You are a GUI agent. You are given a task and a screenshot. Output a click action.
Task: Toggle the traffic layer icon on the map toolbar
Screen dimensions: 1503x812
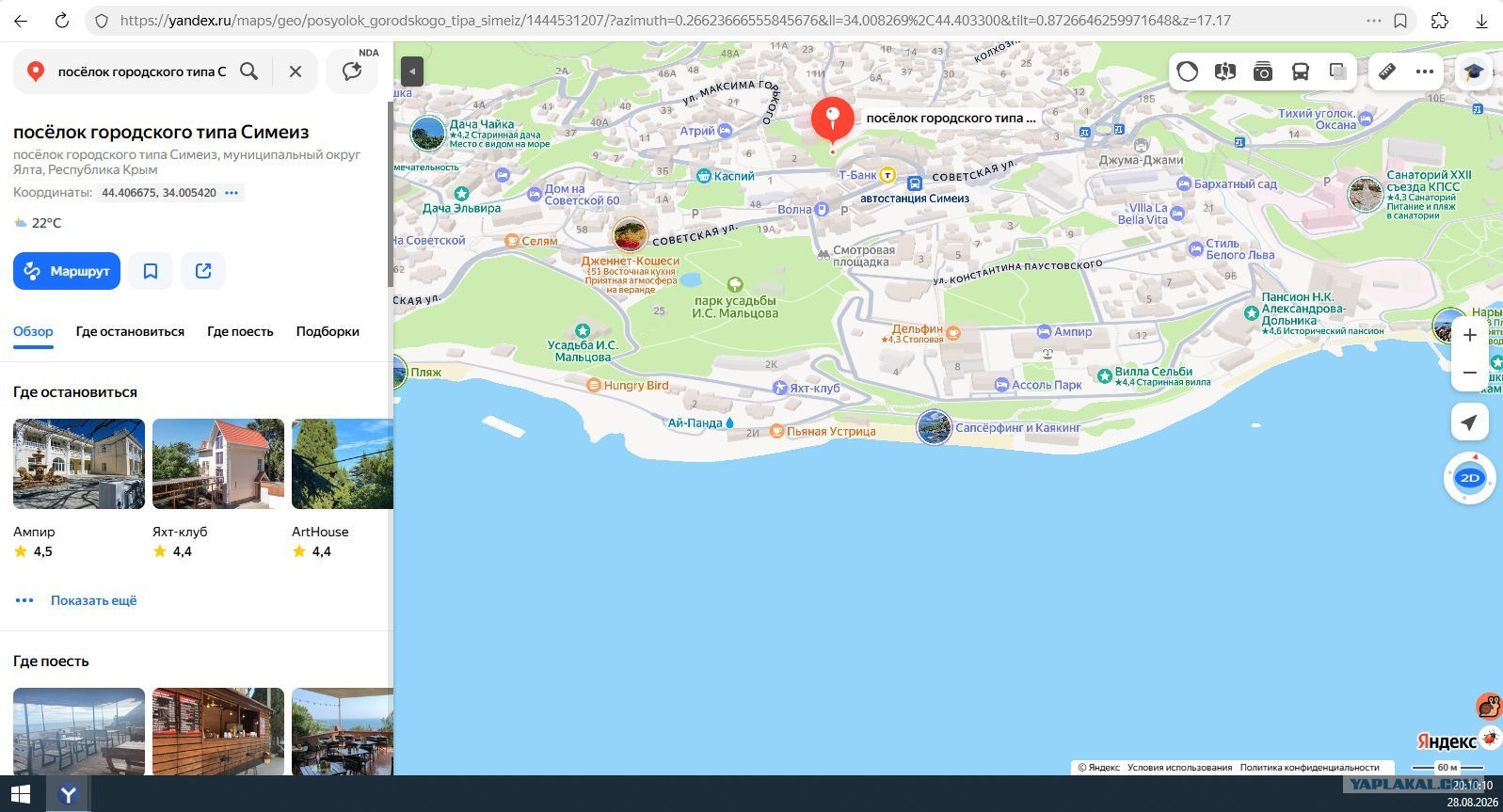1188,72
